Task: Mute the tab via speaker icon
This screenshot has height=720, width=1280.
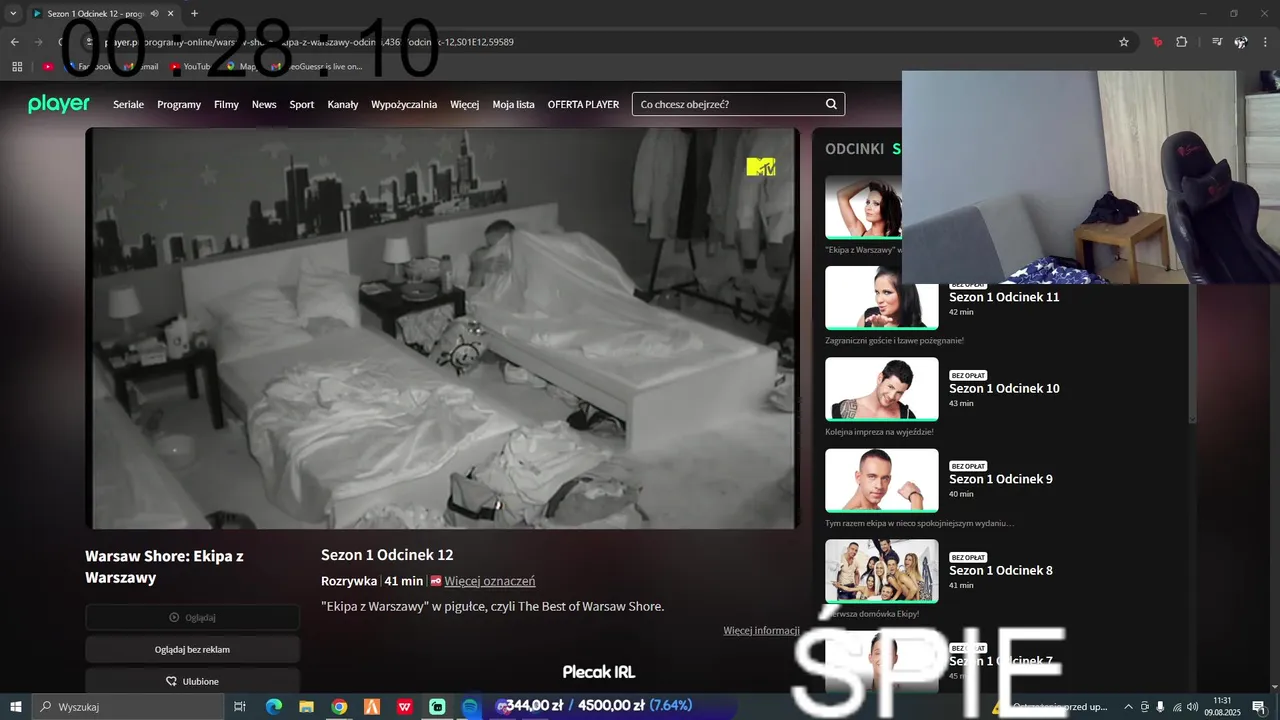Action: click(x=154, y=13)
